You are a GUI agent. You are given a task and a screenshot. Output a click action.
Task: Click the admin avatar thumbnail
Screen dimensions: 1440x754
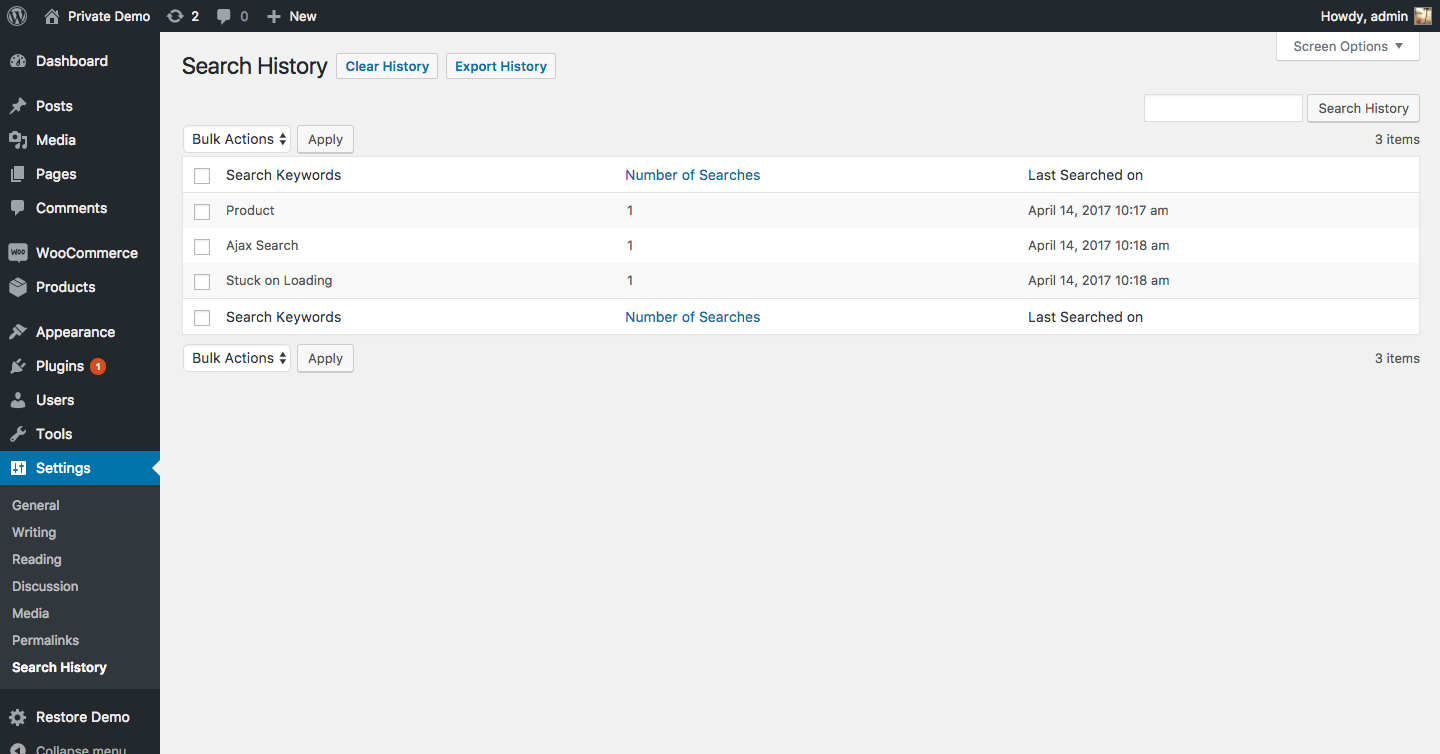point(1423,16)
